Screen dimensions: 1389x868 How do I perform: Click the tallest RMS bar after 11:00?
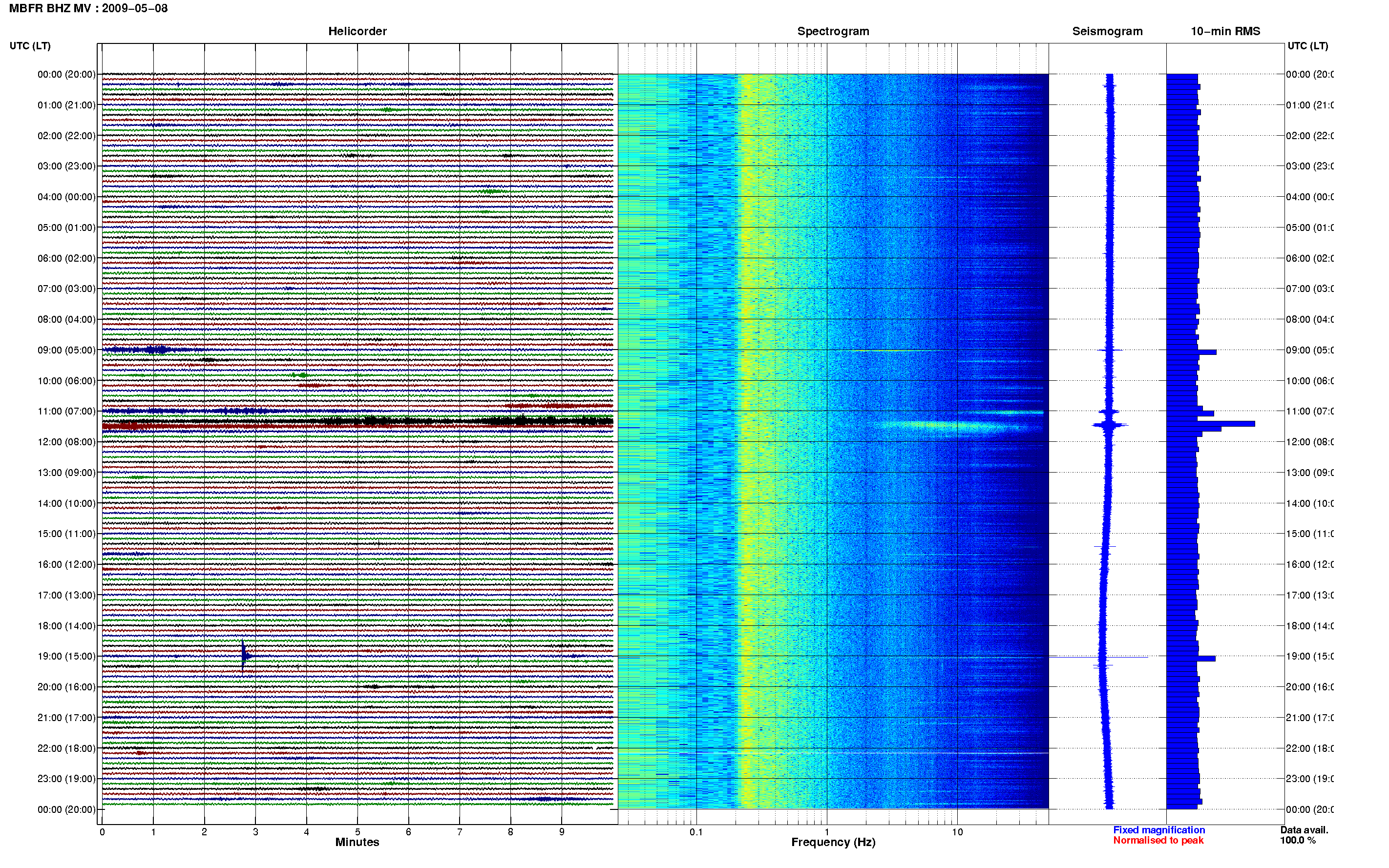coord(1210,424)
